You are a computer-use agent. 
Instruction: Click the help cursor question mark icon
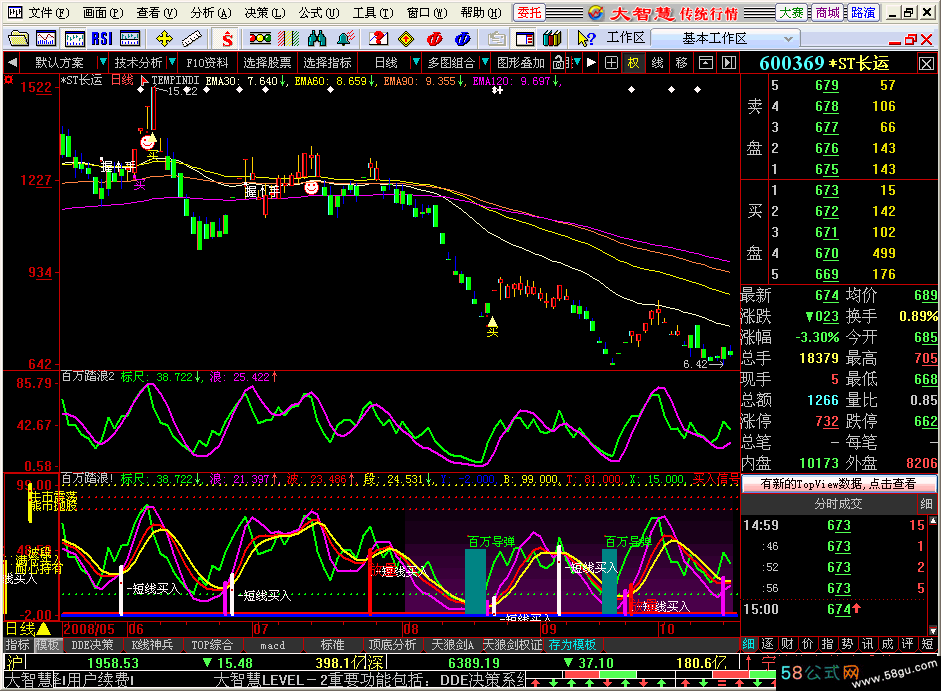coord(586,39)
